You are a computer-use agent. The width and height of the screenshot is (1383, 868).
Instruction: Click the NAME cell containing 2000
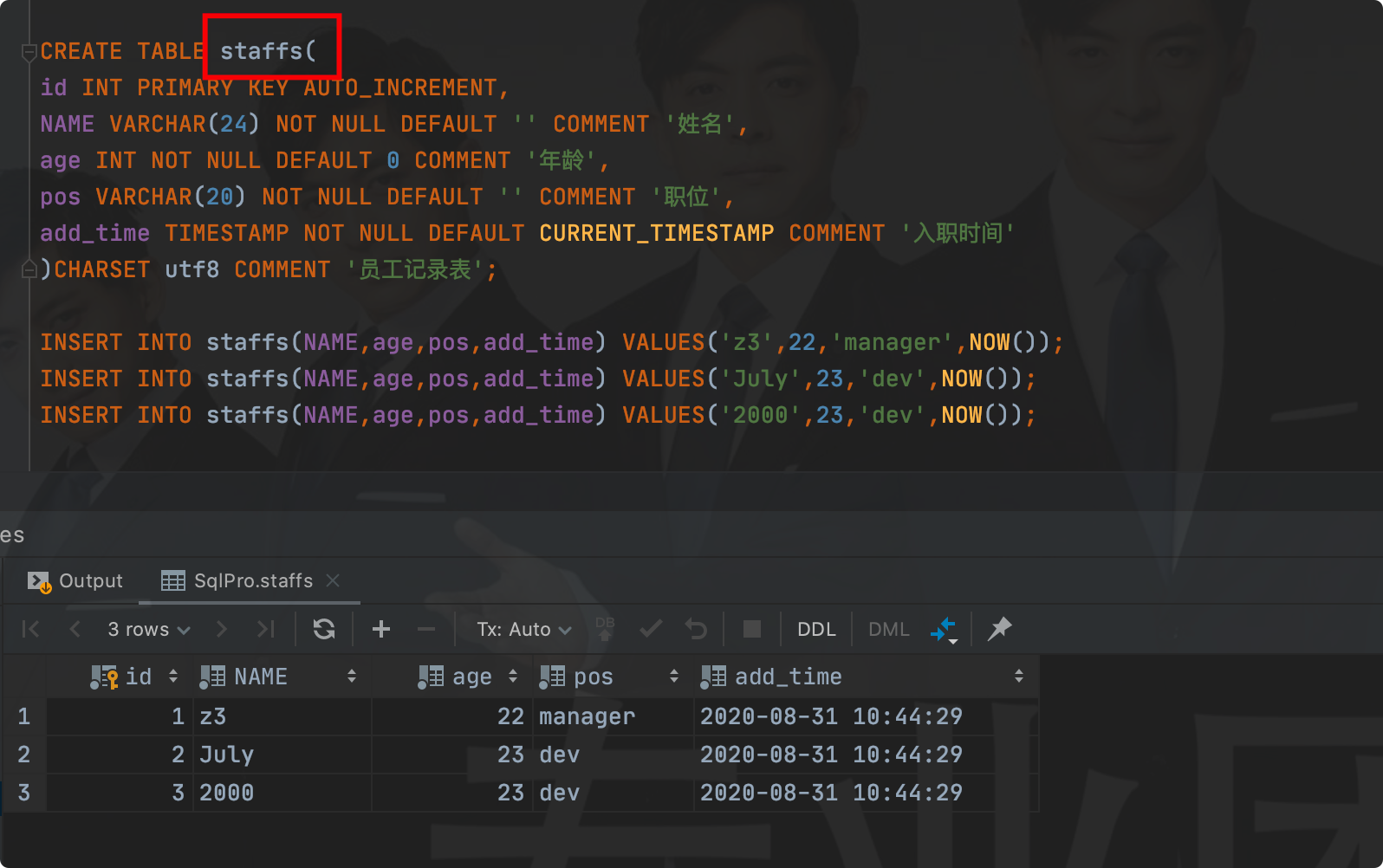click(x=282, y=793)
